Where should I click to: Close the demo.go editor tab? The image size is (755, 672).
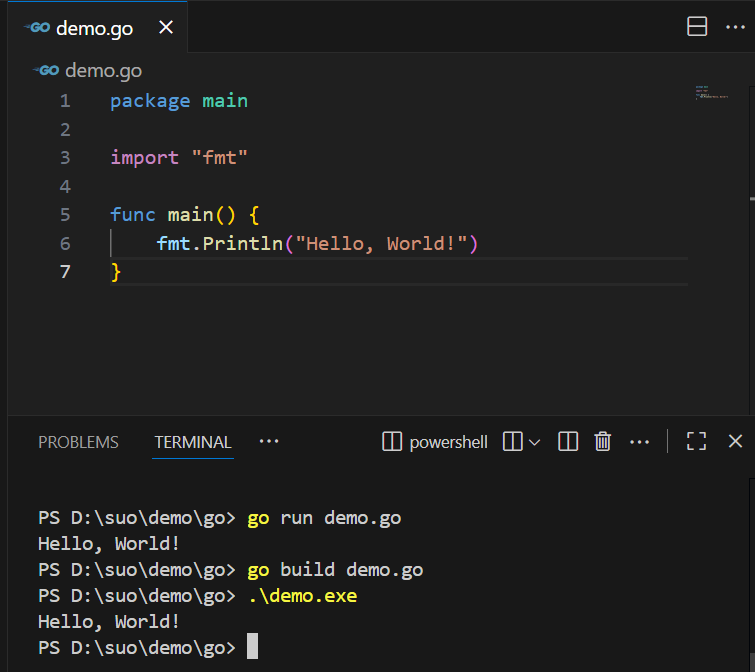pos(166,27)
